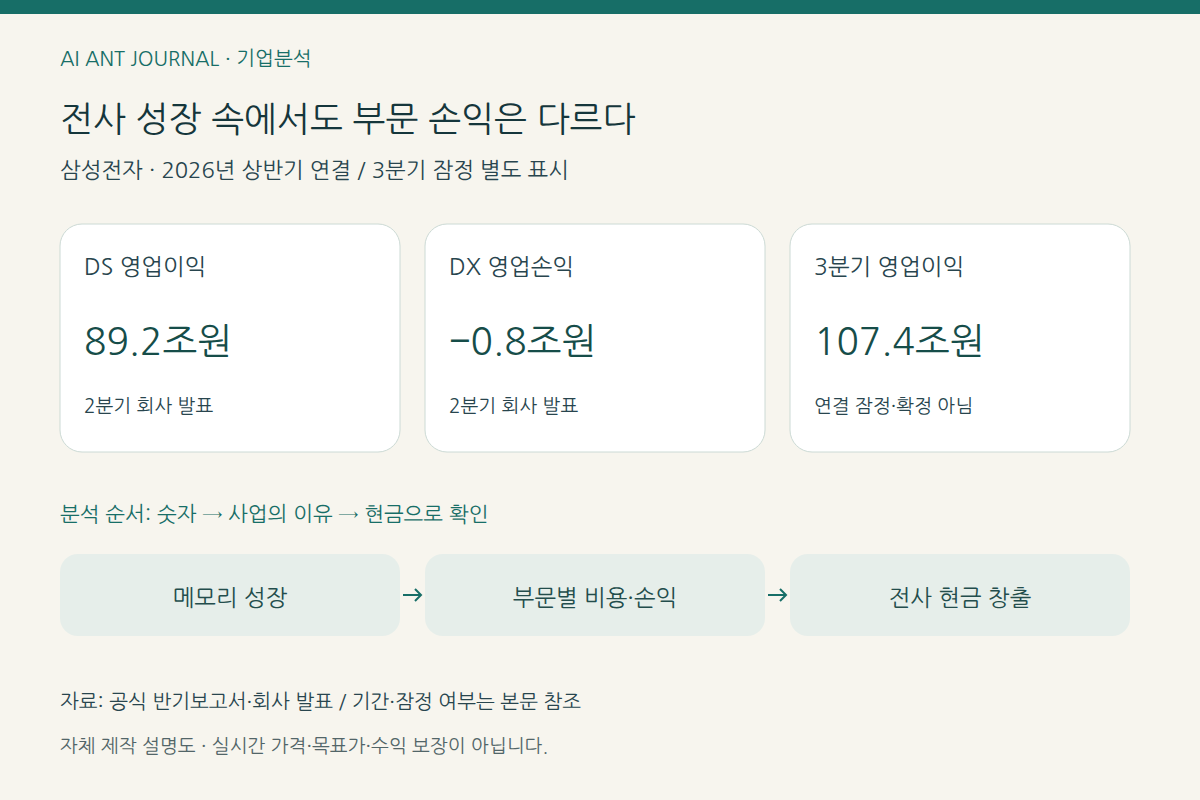Click the DS 영업이익 card label
1200x800 pixels.
tap(145, 267)
